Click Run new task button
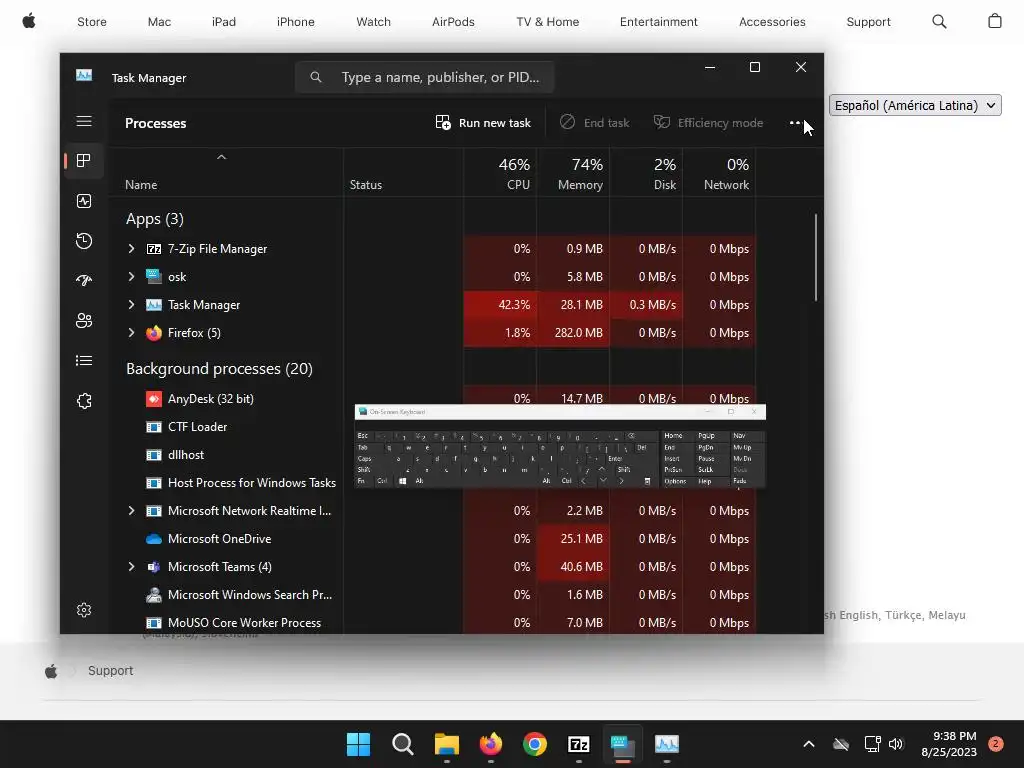The height and width of the screenshot is (768, 1024). (x=483, y=122)
